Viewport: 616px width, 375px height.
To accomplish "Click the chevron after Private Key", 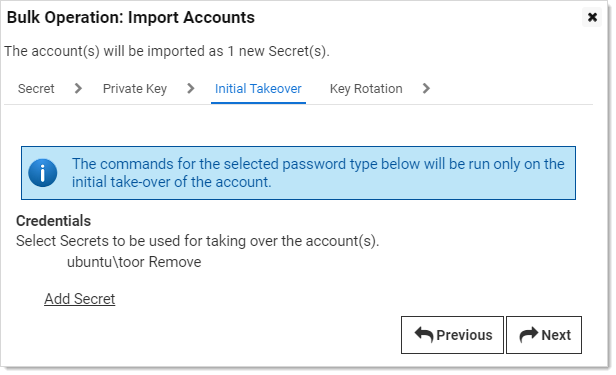I will [x=191, y=88].
